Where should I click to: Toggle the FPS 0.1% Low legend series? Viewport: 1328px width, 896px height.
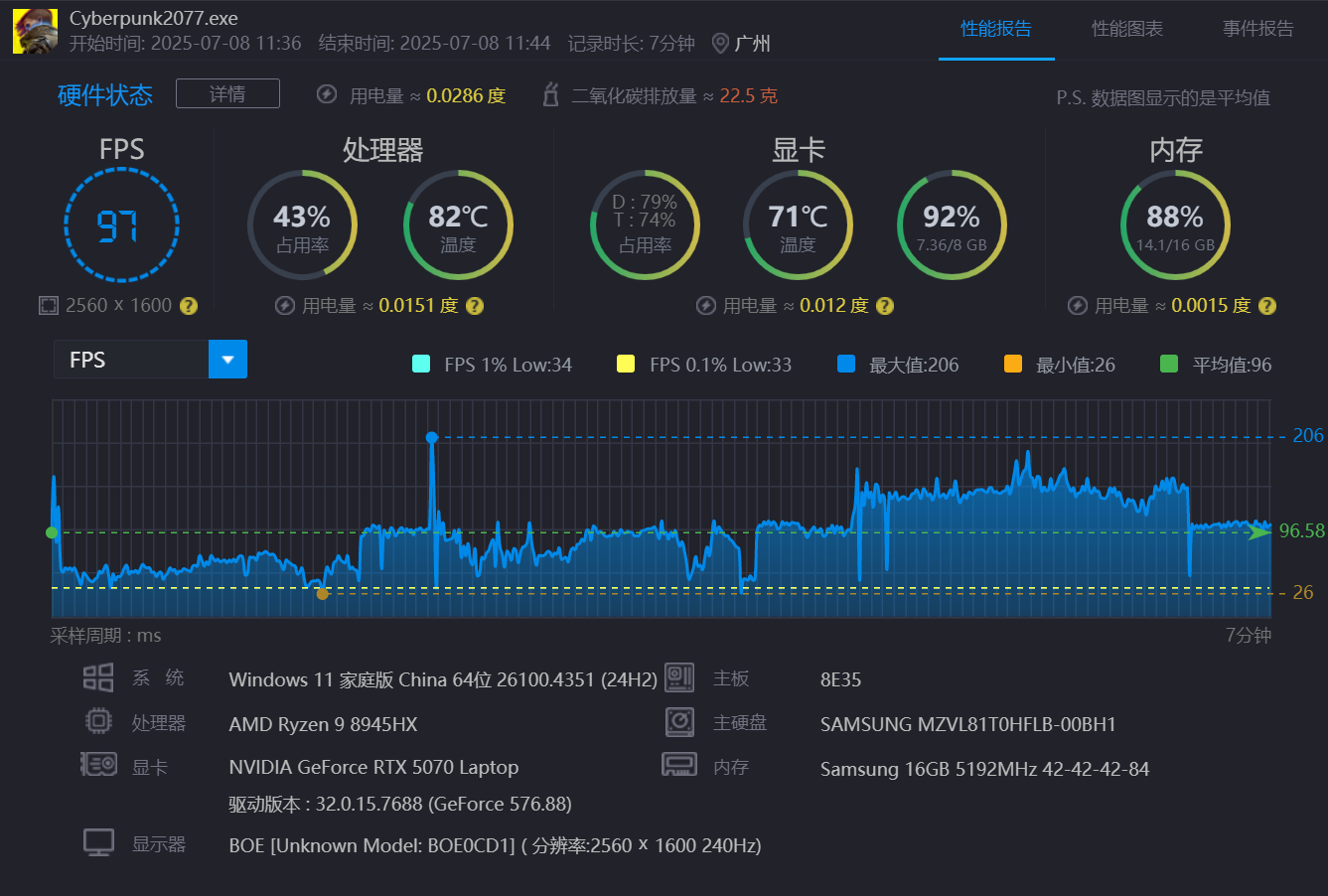[x=704, y=365]
